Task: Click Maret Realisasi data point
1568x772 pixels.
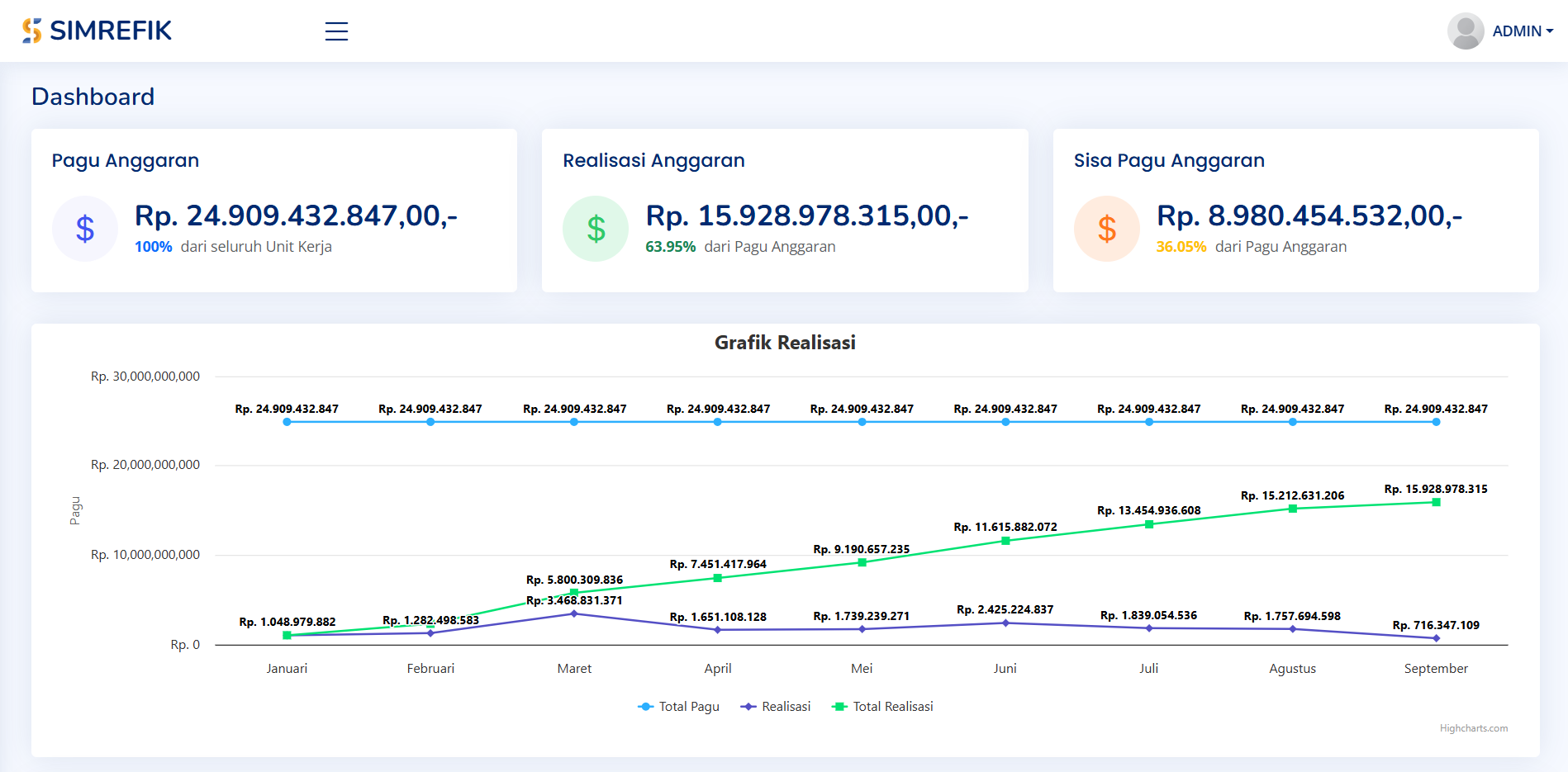Action: pyautogui.click(x=574, y=613)
